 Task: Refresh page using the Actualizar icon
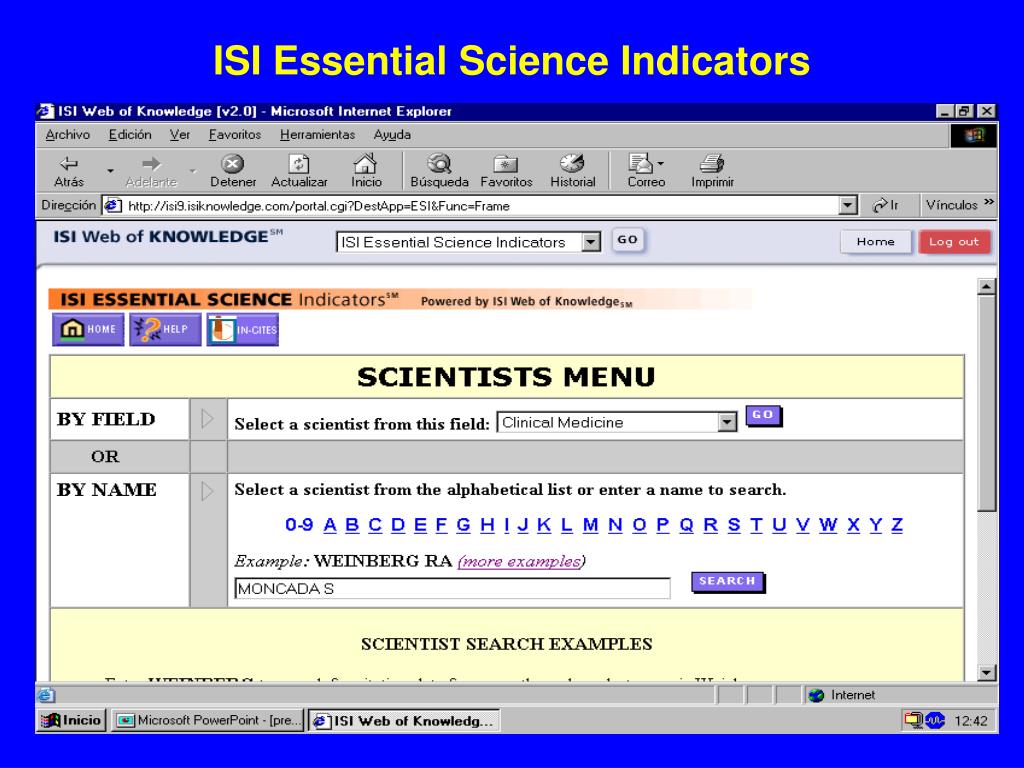click(298, 163)
